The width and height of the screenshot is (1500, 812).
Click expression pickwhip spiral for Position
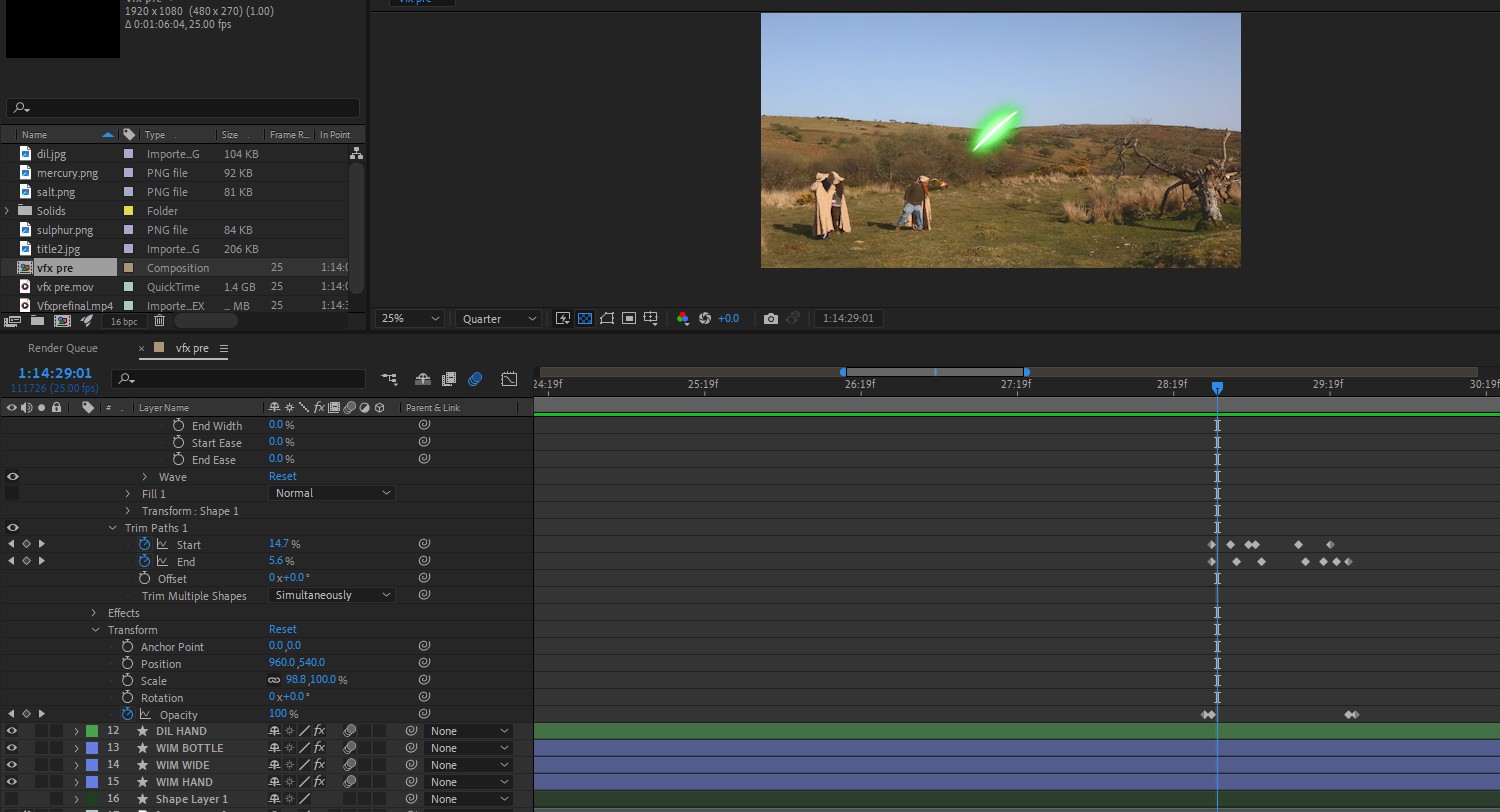[424, 663]
